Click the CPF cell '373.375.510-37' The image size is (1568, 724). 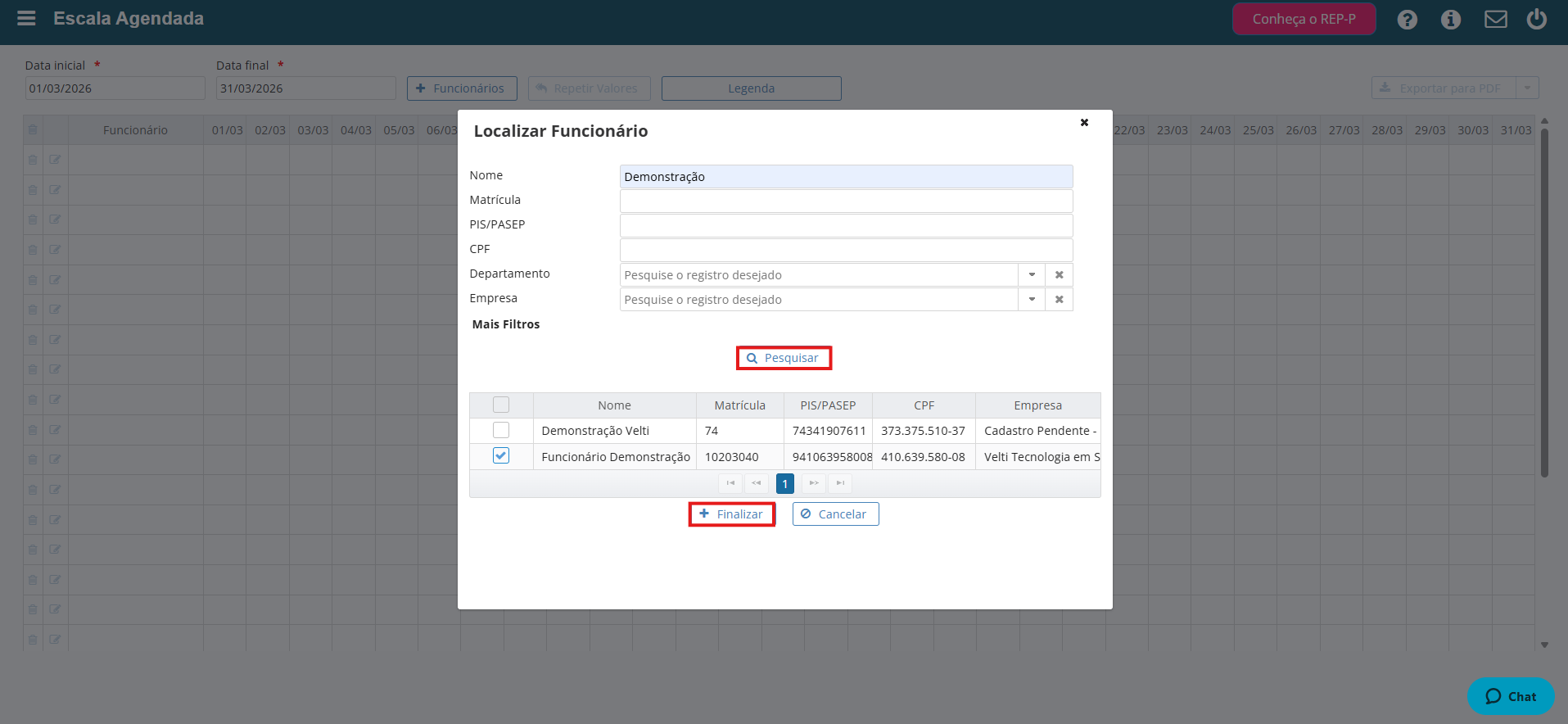923,431
